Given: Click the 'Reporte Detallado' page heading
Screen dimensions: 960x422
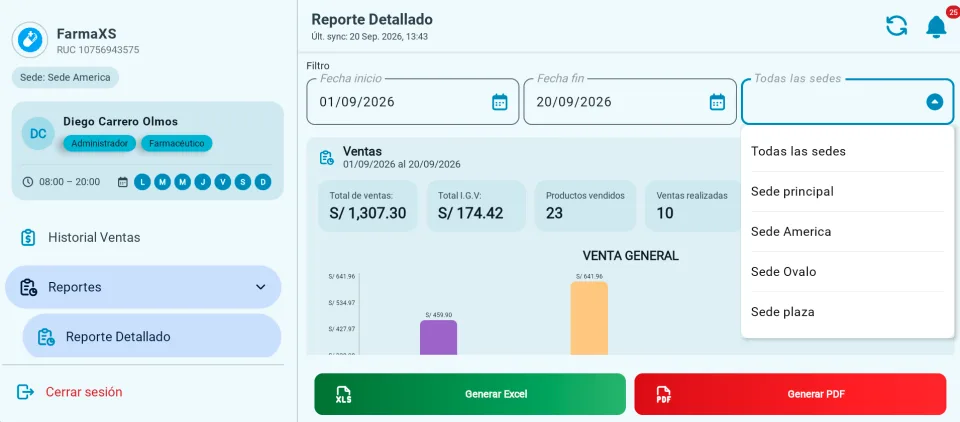Looking at the screenshot, I should click(372, 20).
